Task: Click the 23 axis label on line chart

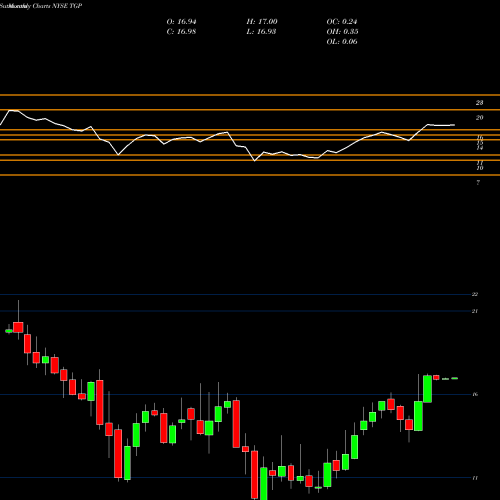Action: (479, 103)
